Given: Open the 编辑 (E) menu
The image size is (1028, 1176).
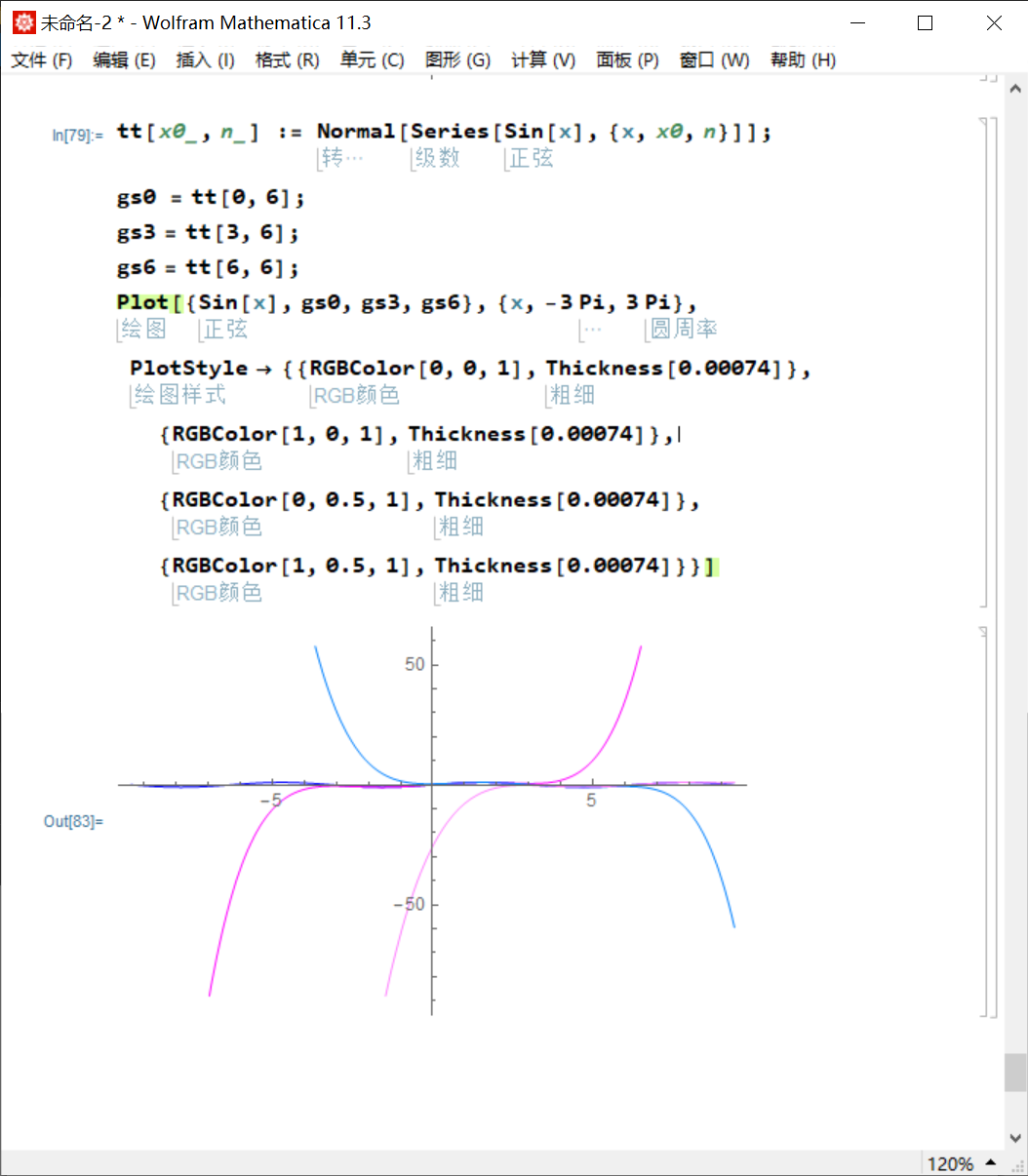Looking at the screenshot, I should (124, 60).
